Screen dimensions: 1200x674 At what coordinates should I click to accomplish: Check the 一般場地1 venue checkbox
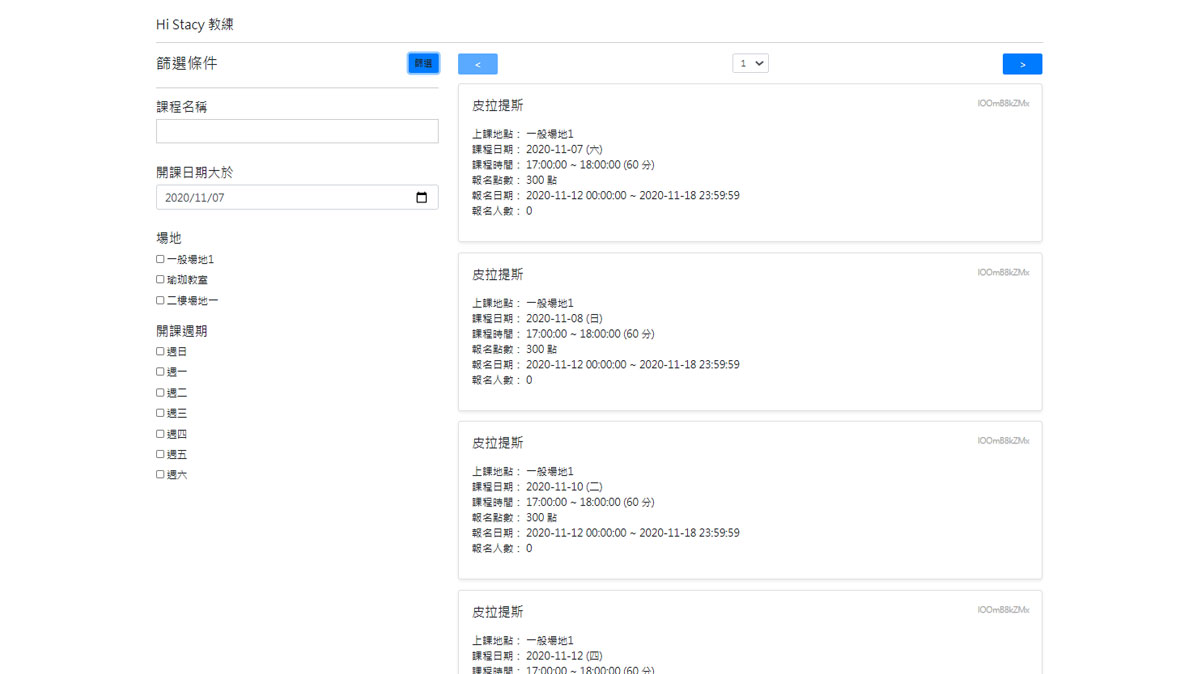coord(160,259)
